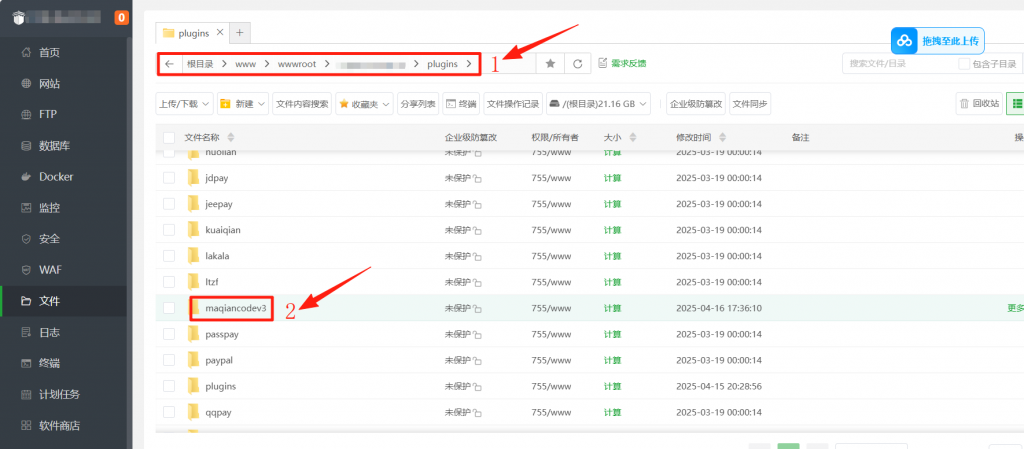Toggle the select-all checkbox in the header
Screen dimensions: 1024x449
click(x=168, y=137)
